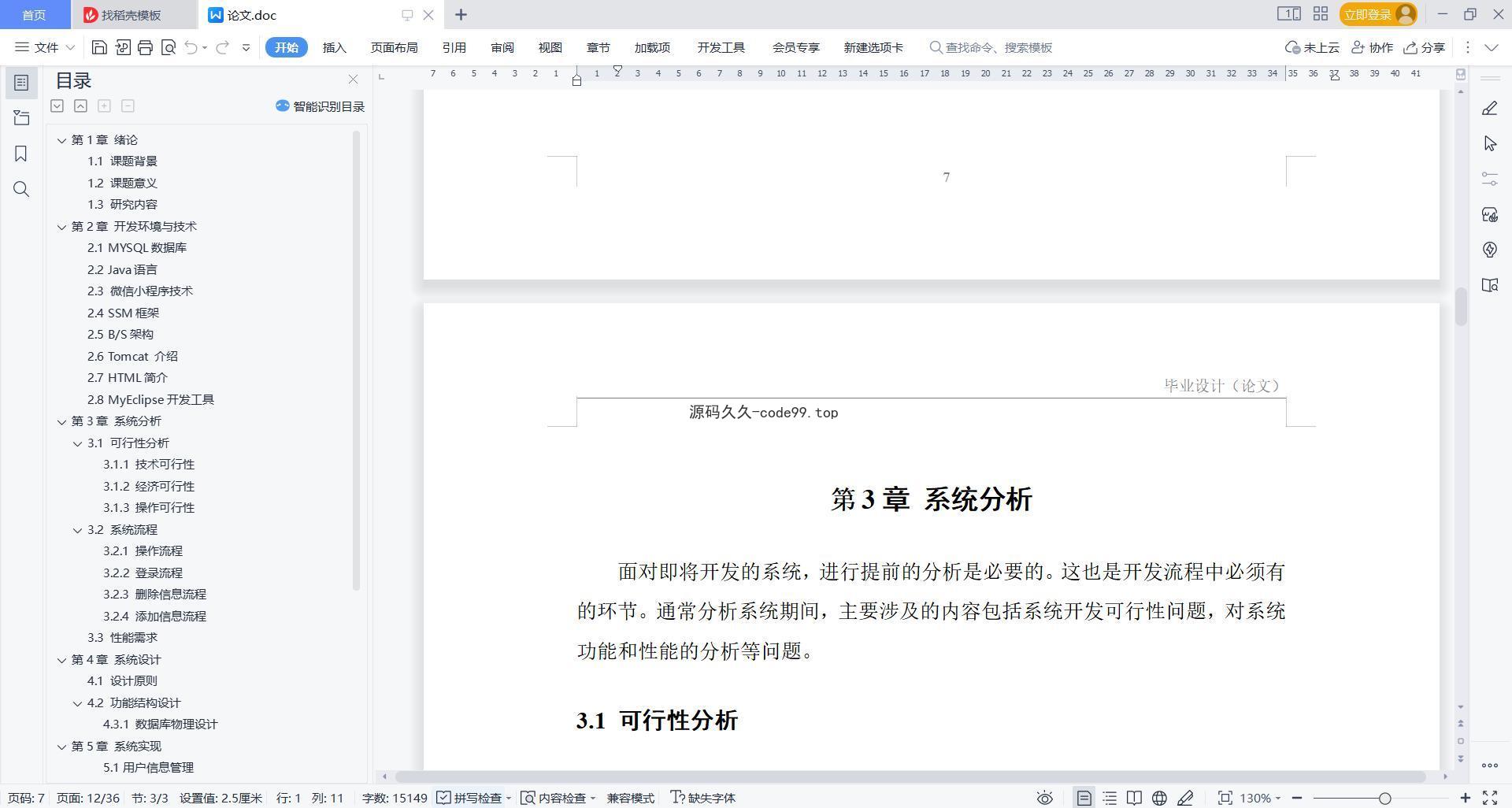Image resolution: width=1512 pixels, height=808 pixels.
Task: Click the window layout grid icon in title bar
Action: tap(1321, 14)
